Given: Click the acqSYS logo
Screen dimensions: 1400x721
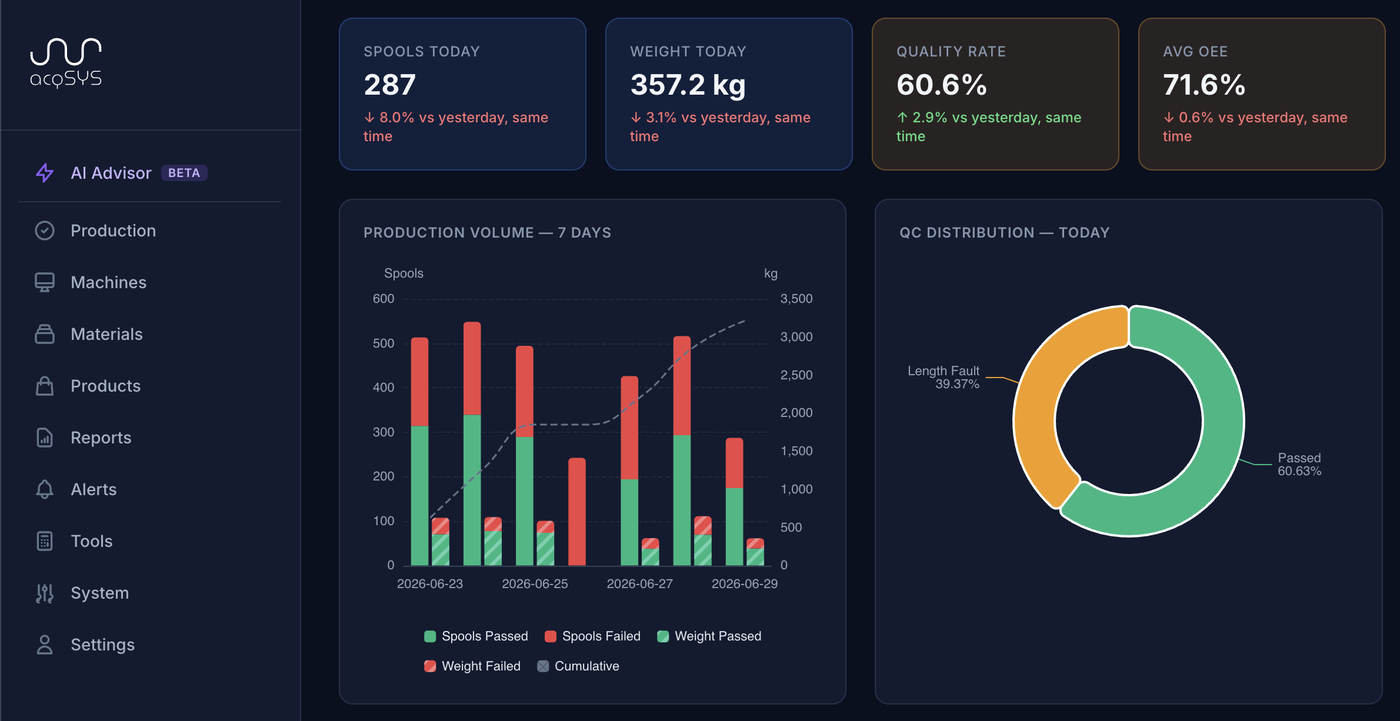Looking at the screenshot, I should tap(66, 63).
